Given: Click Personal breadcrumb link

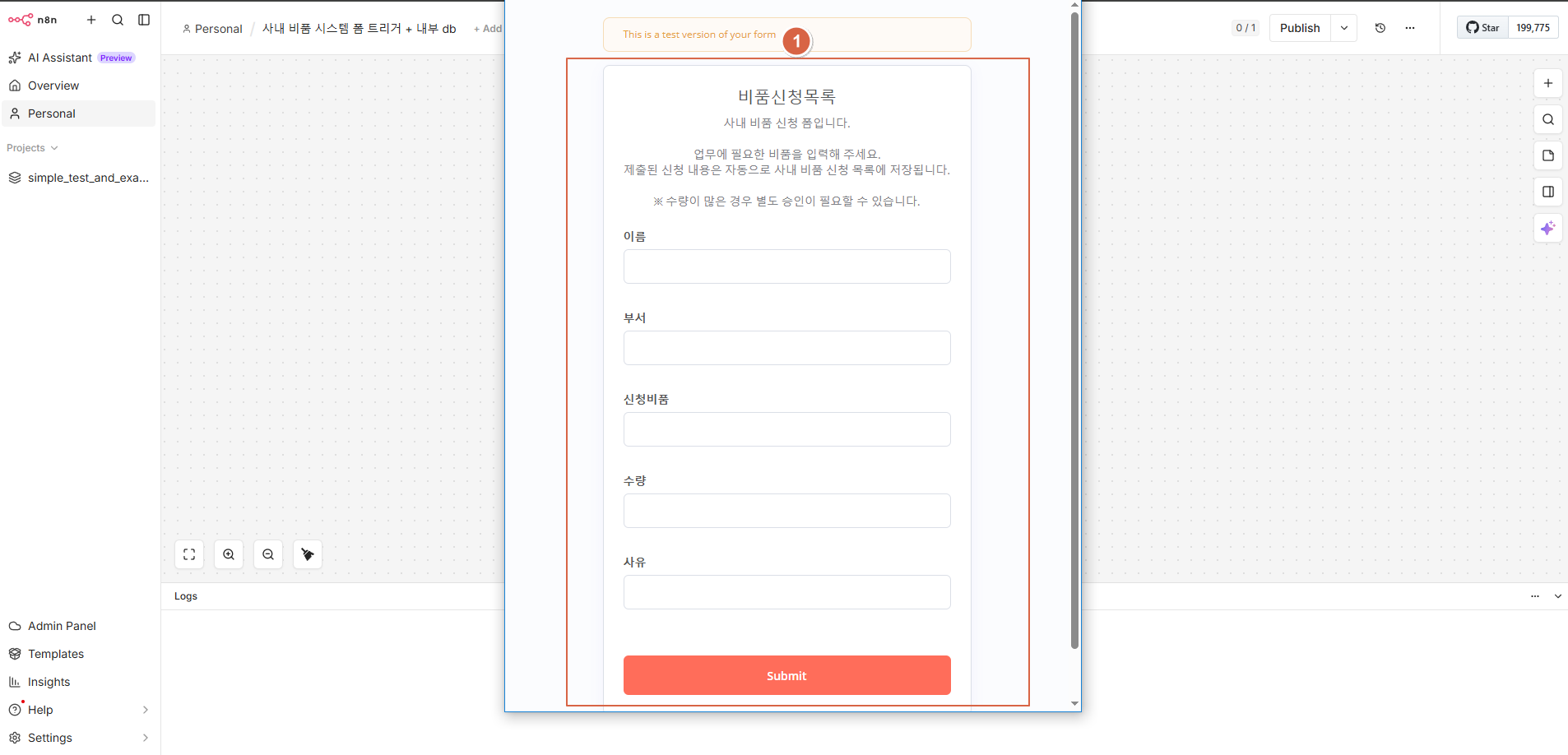Looking at the screenshot, I should coord(212,29).
